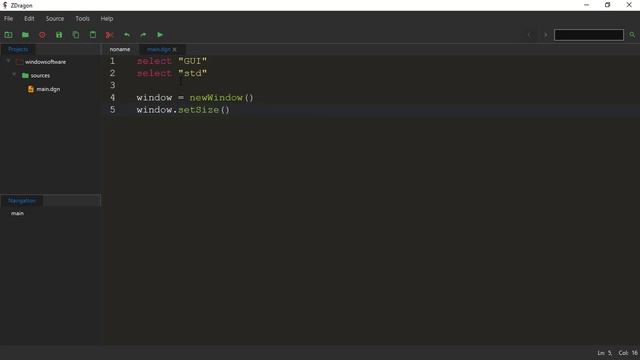The height and width of the screenshot is (360, 640).
Task: Open the Source menu
Action: click(55, 19)
